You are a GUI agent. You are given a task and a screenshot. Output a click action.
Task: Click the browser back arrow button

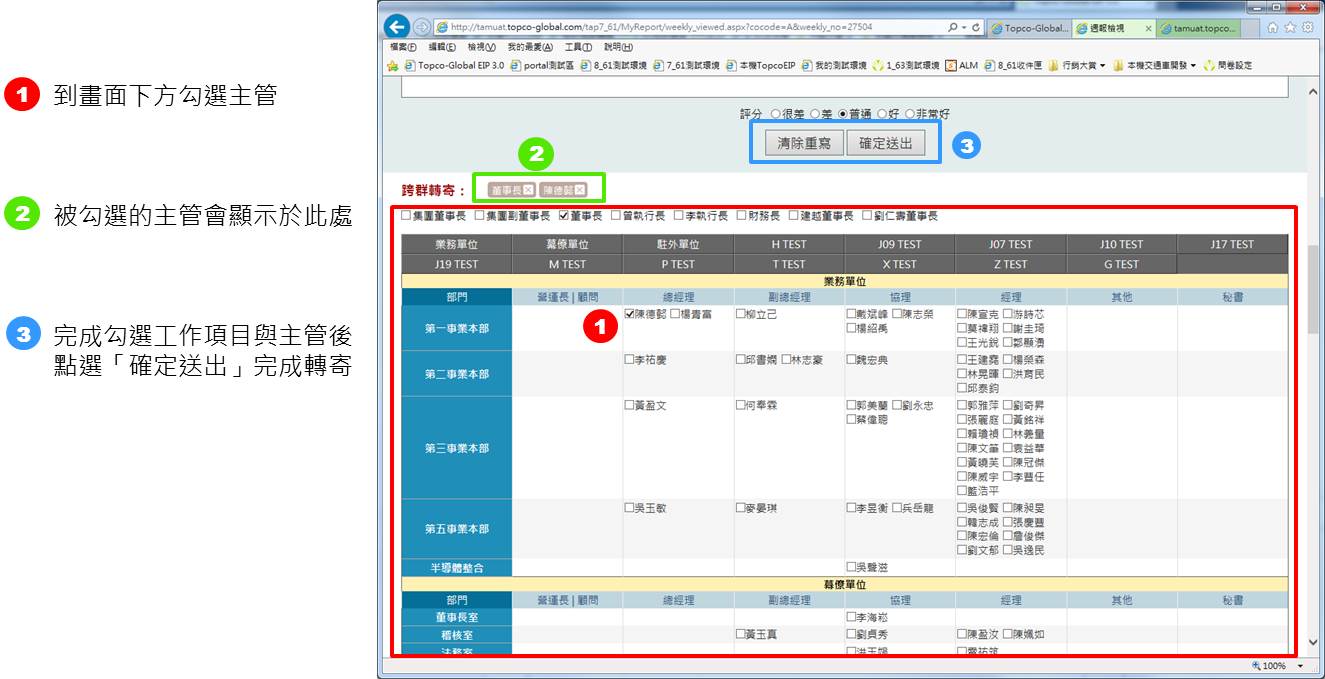(396, 28)
